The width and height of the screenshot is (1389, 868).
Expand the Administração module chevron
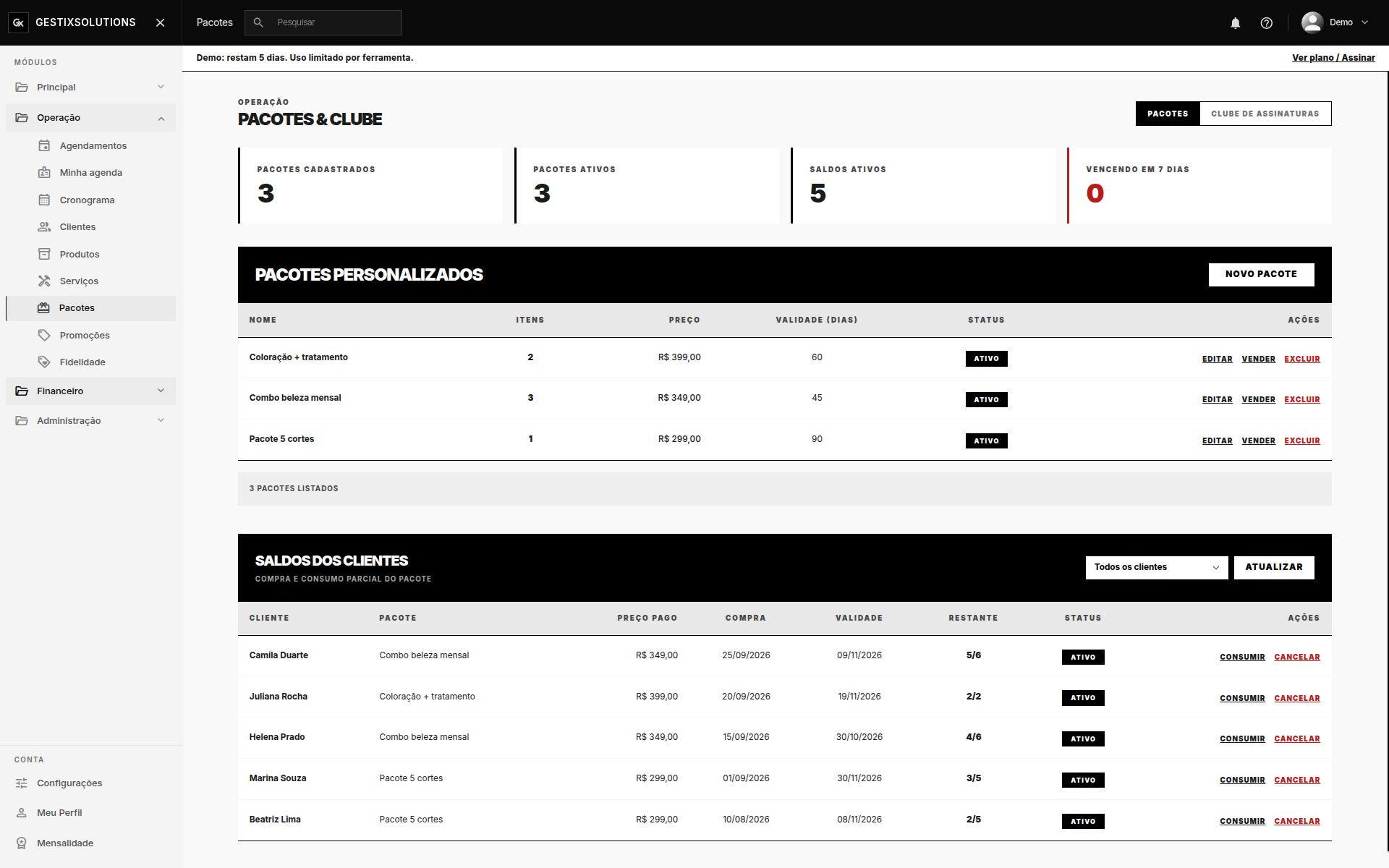[x=161, y=420]
